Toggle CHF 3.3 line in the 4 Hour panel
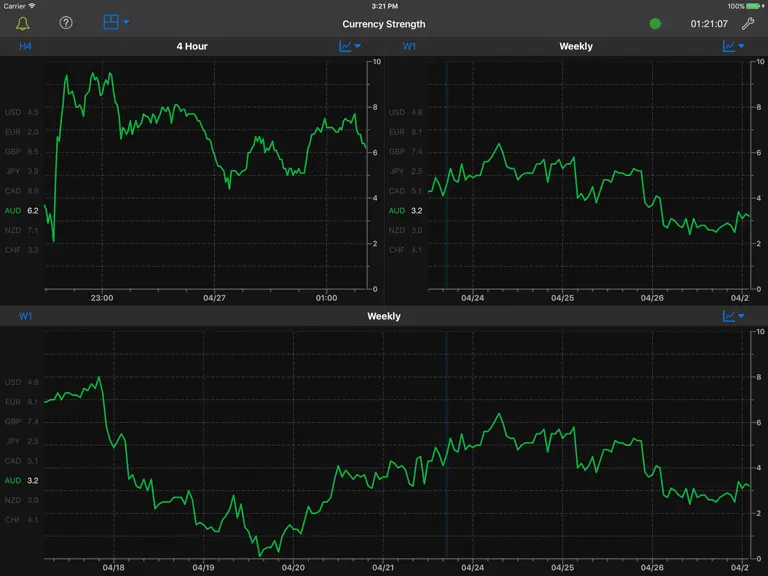Image resolution: width=768 pixels, height=576 pixels. 22,250
